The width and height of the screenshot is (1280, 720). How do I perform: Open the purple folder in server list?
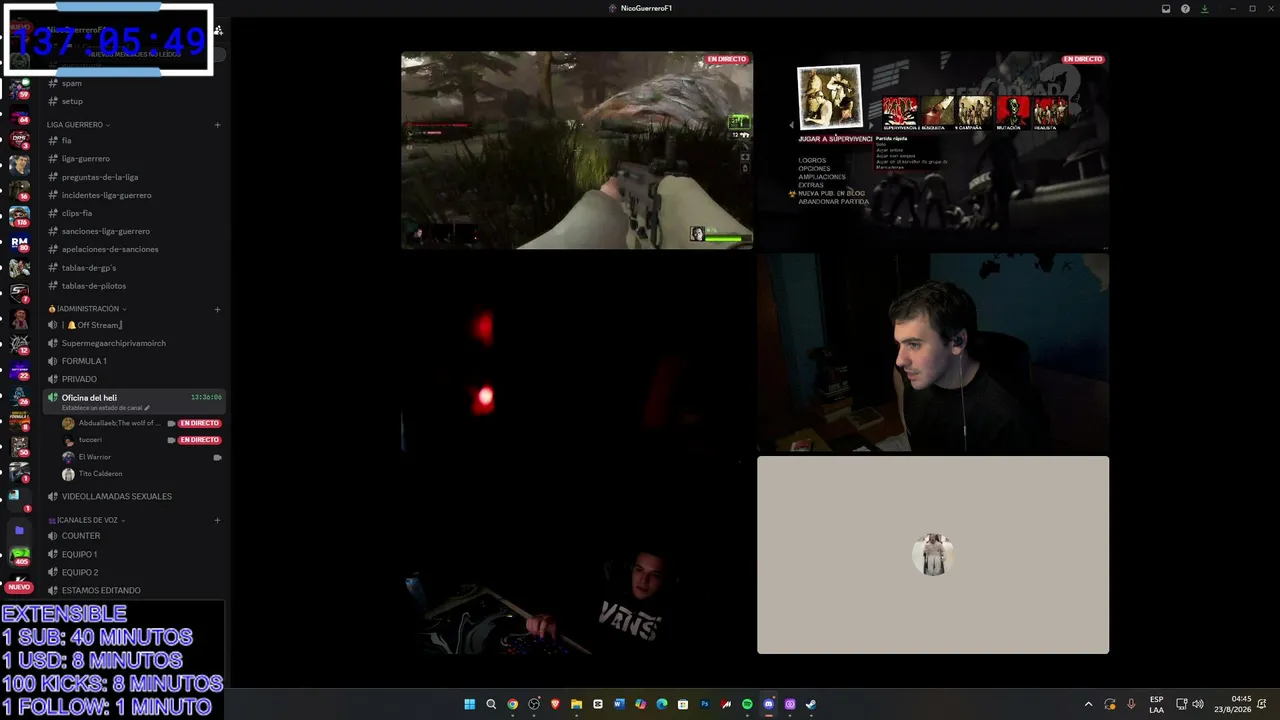(19, 530)
